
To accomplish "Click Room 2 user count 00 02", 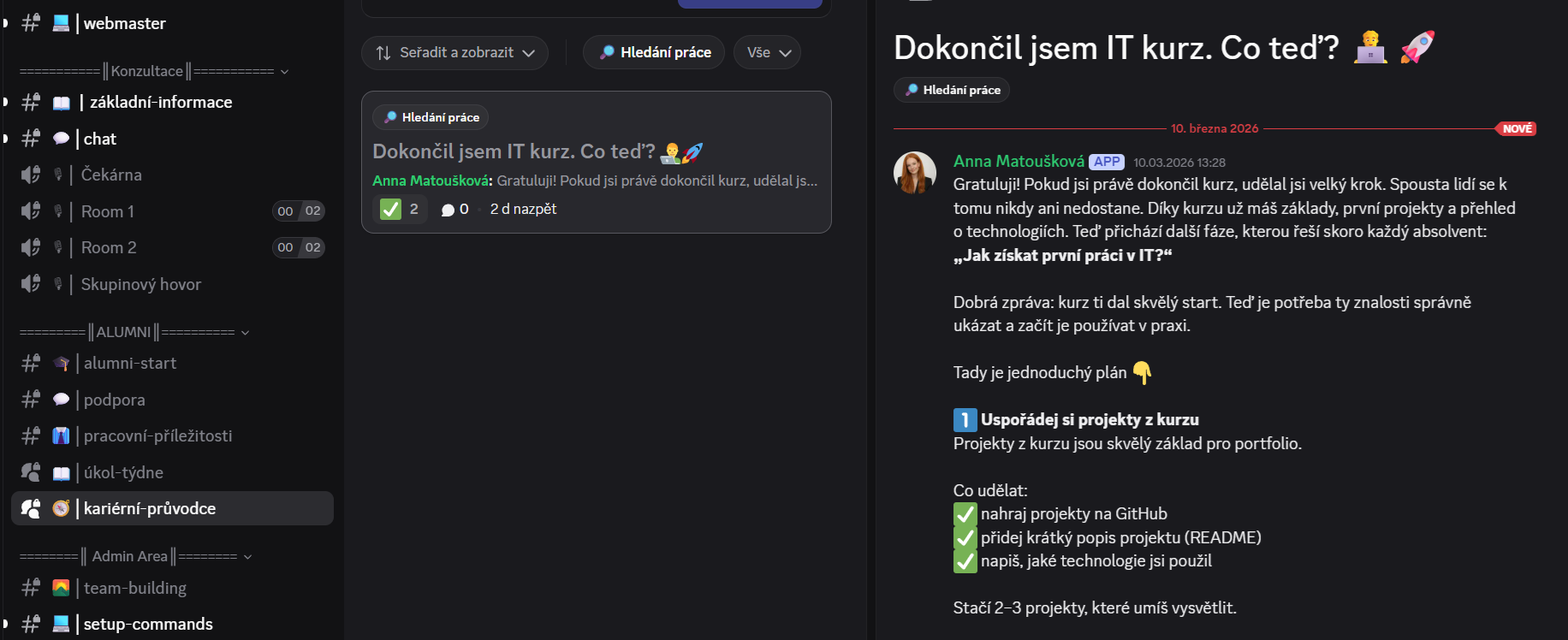I will click(x=299, y=247).
